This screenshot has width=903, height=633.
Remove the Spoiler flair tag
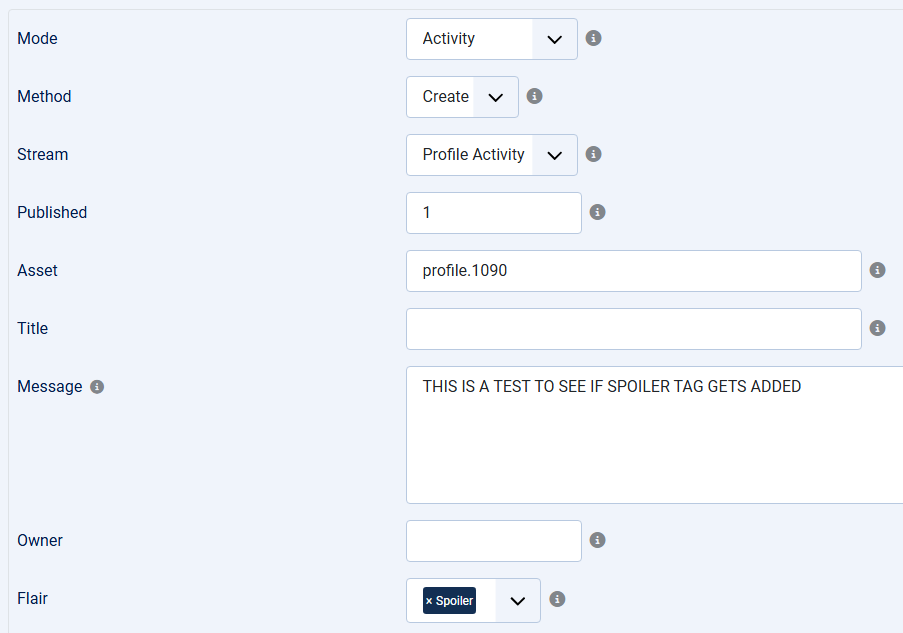click(x=429, y=601)
